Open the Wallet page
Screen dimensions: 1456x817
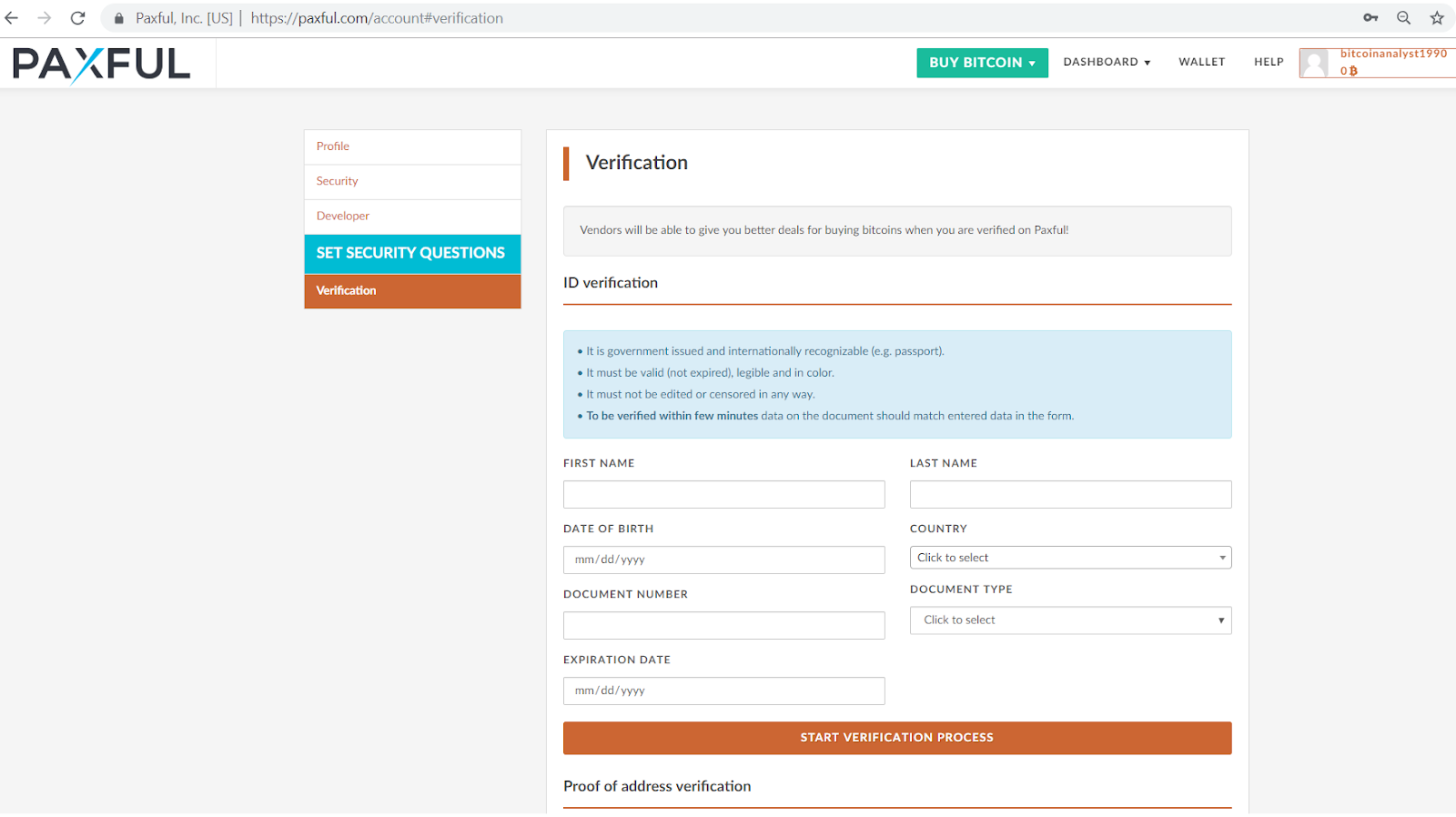coord(1202,62)
